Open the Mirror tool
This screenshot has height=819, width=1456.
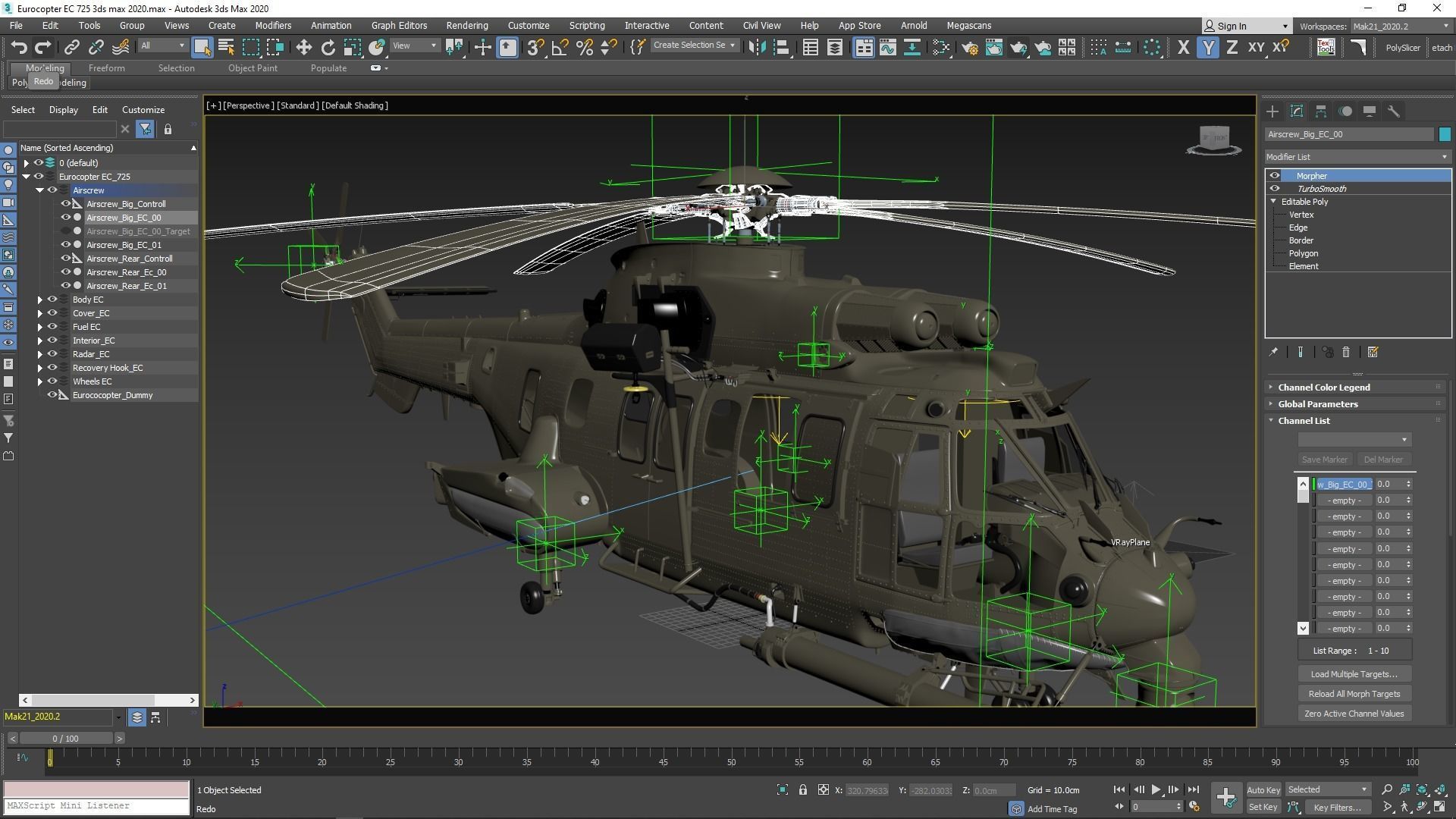pos(756,48)
